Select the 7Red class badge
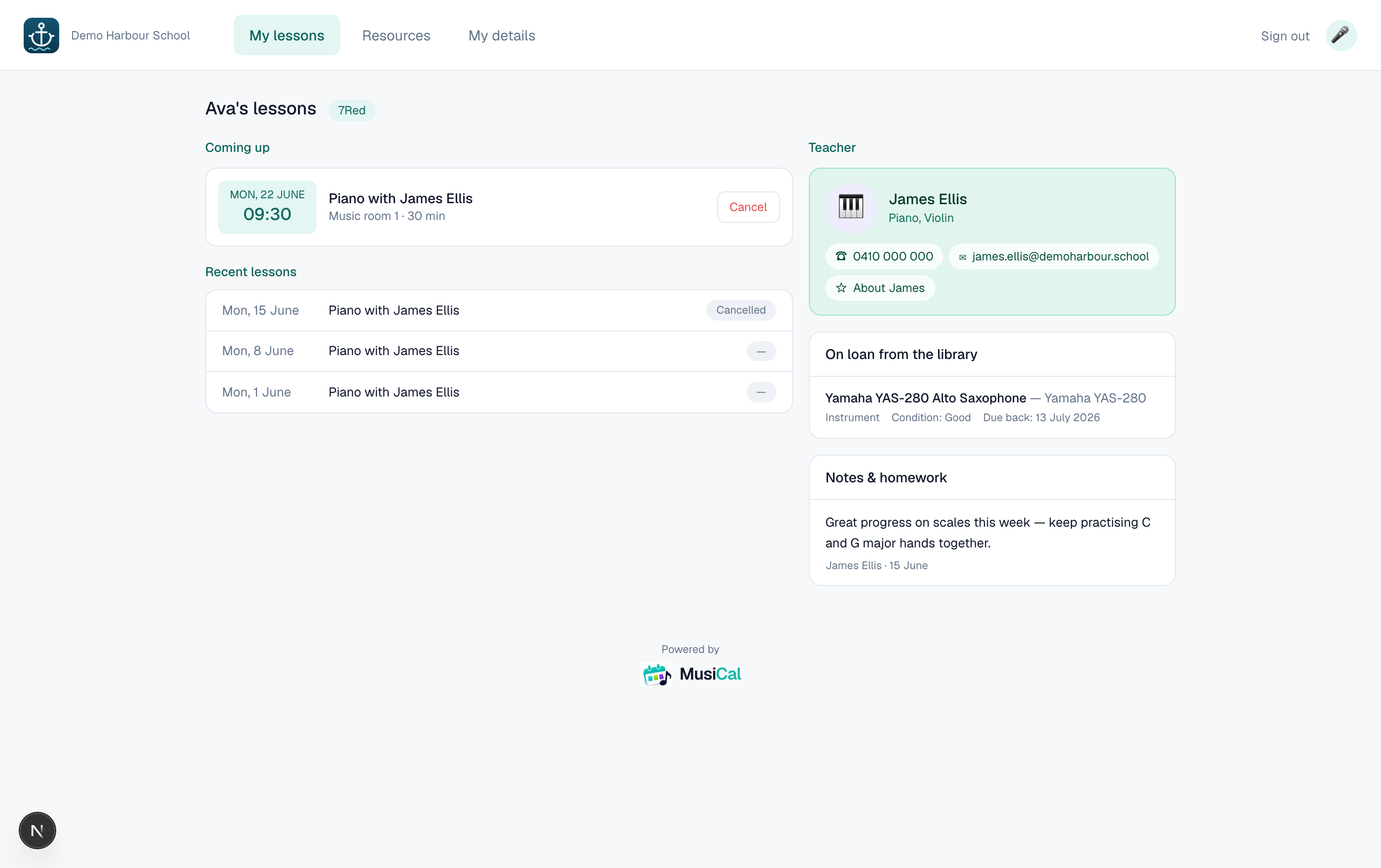Screen dimensions: 1381x868 pos(352,110)
